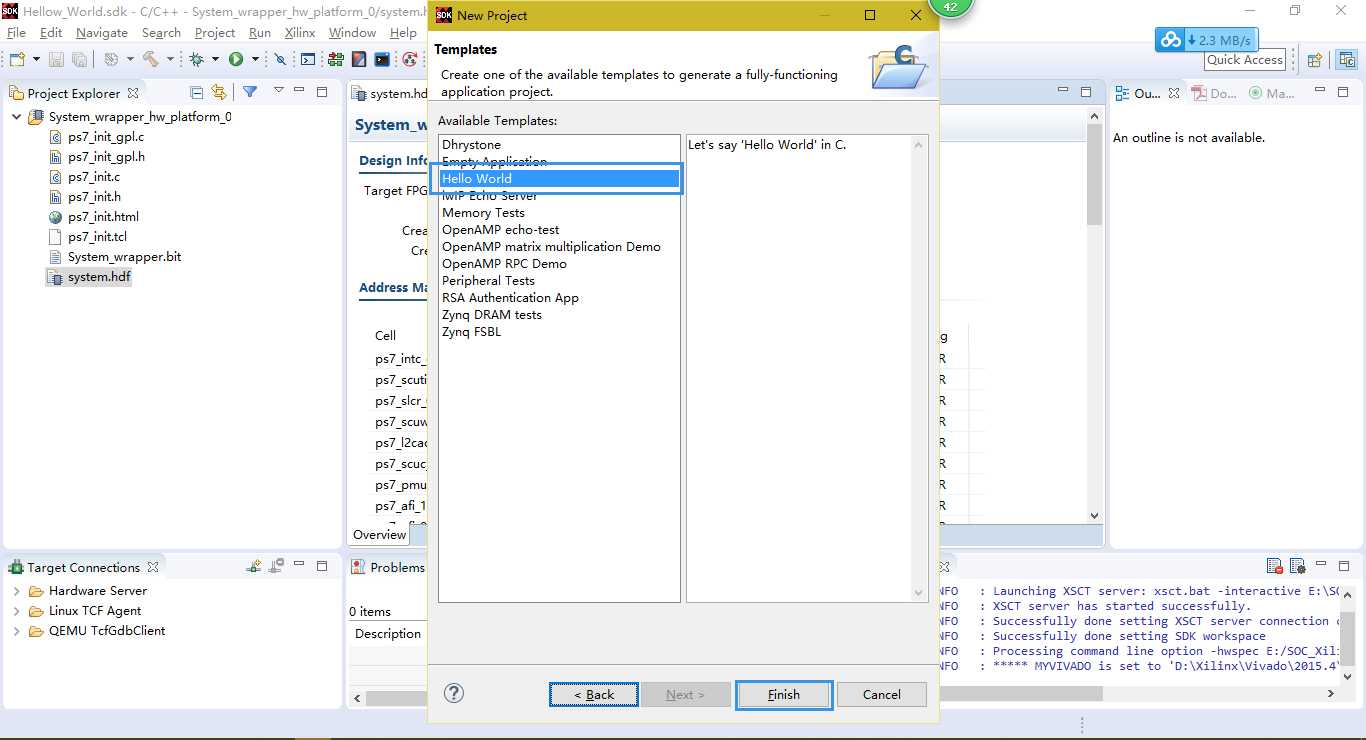
Task: Click the console horizontal scrollbar
Action: pos(1020,693)
